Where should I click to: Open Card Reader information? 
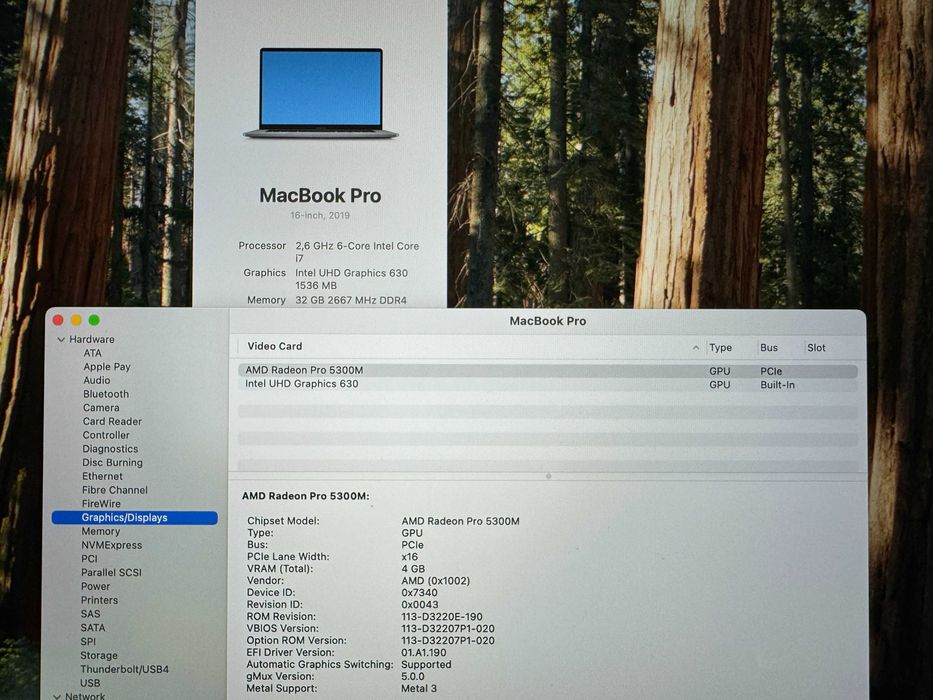coord(112,421)
